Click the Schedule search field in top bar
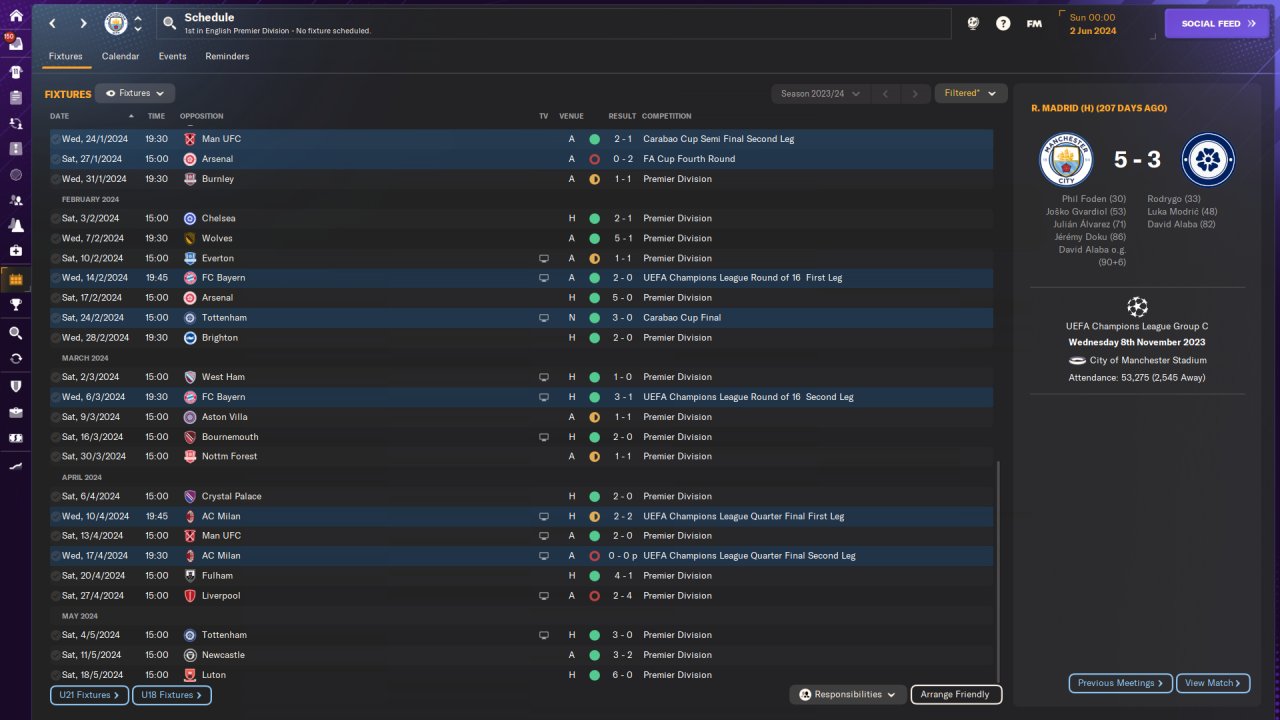The image size is (1280, 720). [x=555, y=23]
